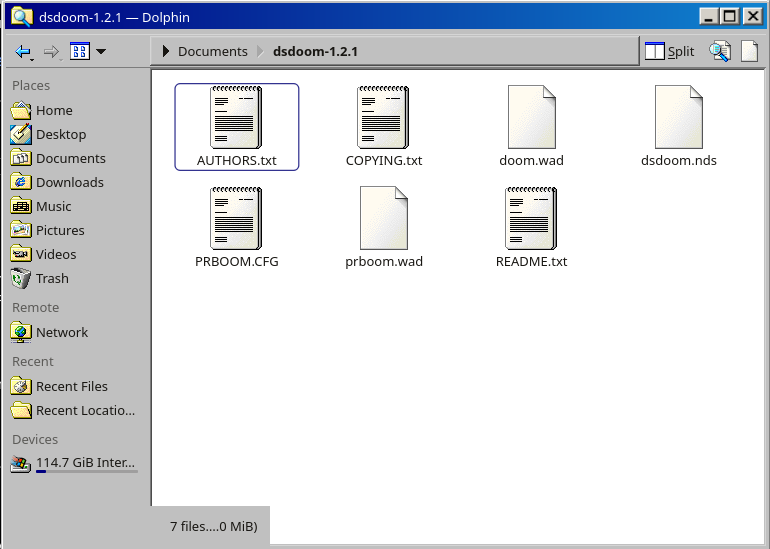Click the status bar file count text
This screenshot has width=770, height=549.
point(214,526)
